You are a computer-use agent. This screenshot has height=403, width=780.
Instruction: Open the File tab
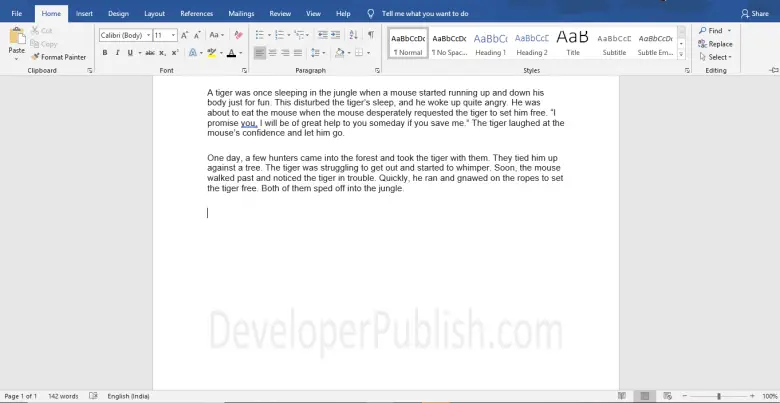pyautogui.click(x=16, y=13)
